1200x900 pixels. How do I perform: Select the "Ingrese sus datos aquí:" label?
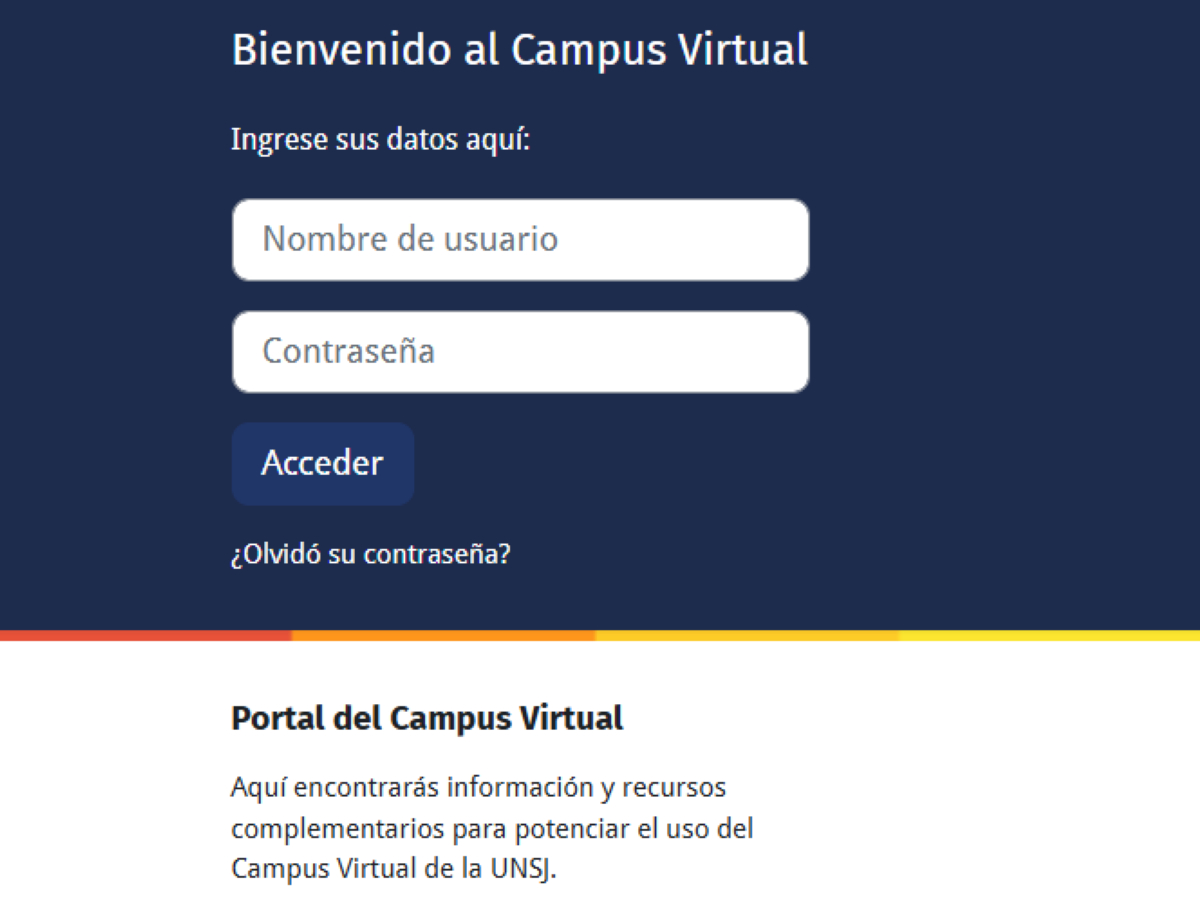point(380,139)
